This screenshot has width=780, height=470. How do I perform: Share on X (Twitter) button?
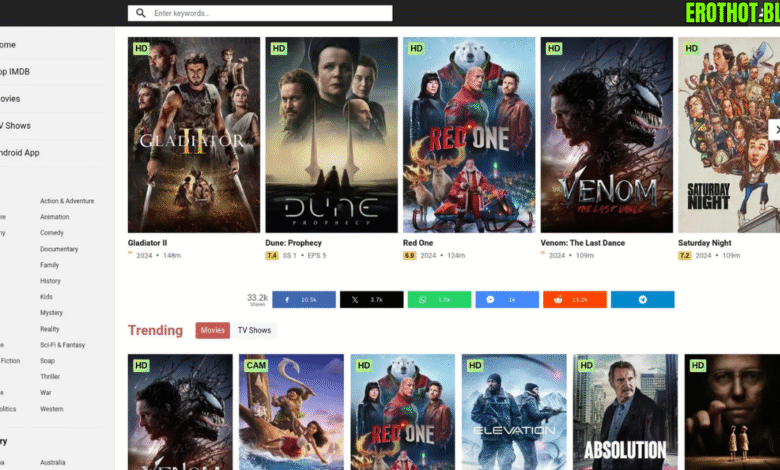[372, 299]
